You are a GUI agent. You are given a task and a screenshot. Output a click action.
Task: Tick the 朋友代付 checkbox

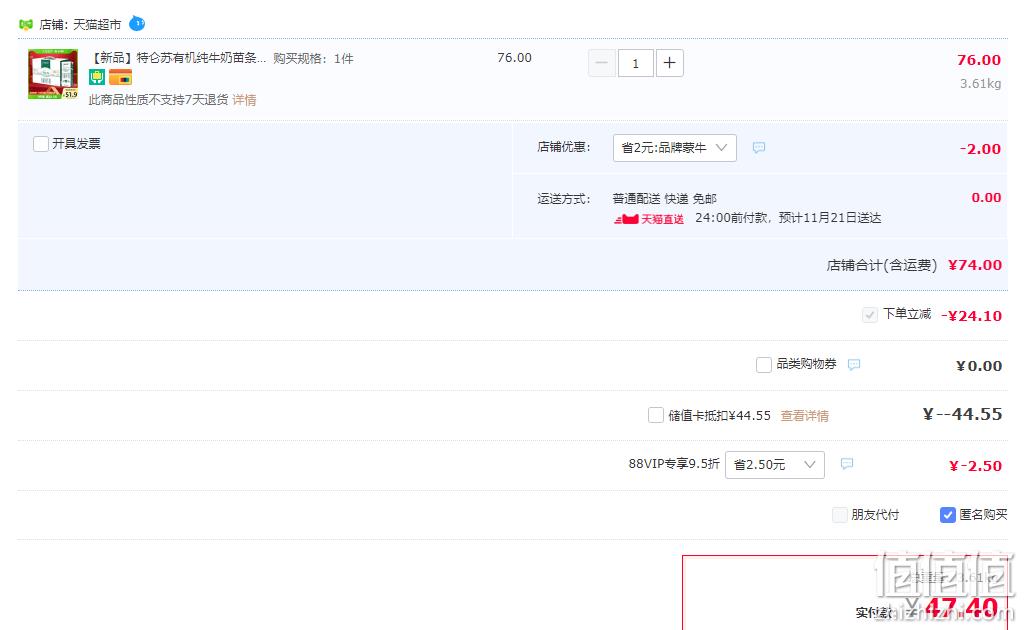(840, 515)
